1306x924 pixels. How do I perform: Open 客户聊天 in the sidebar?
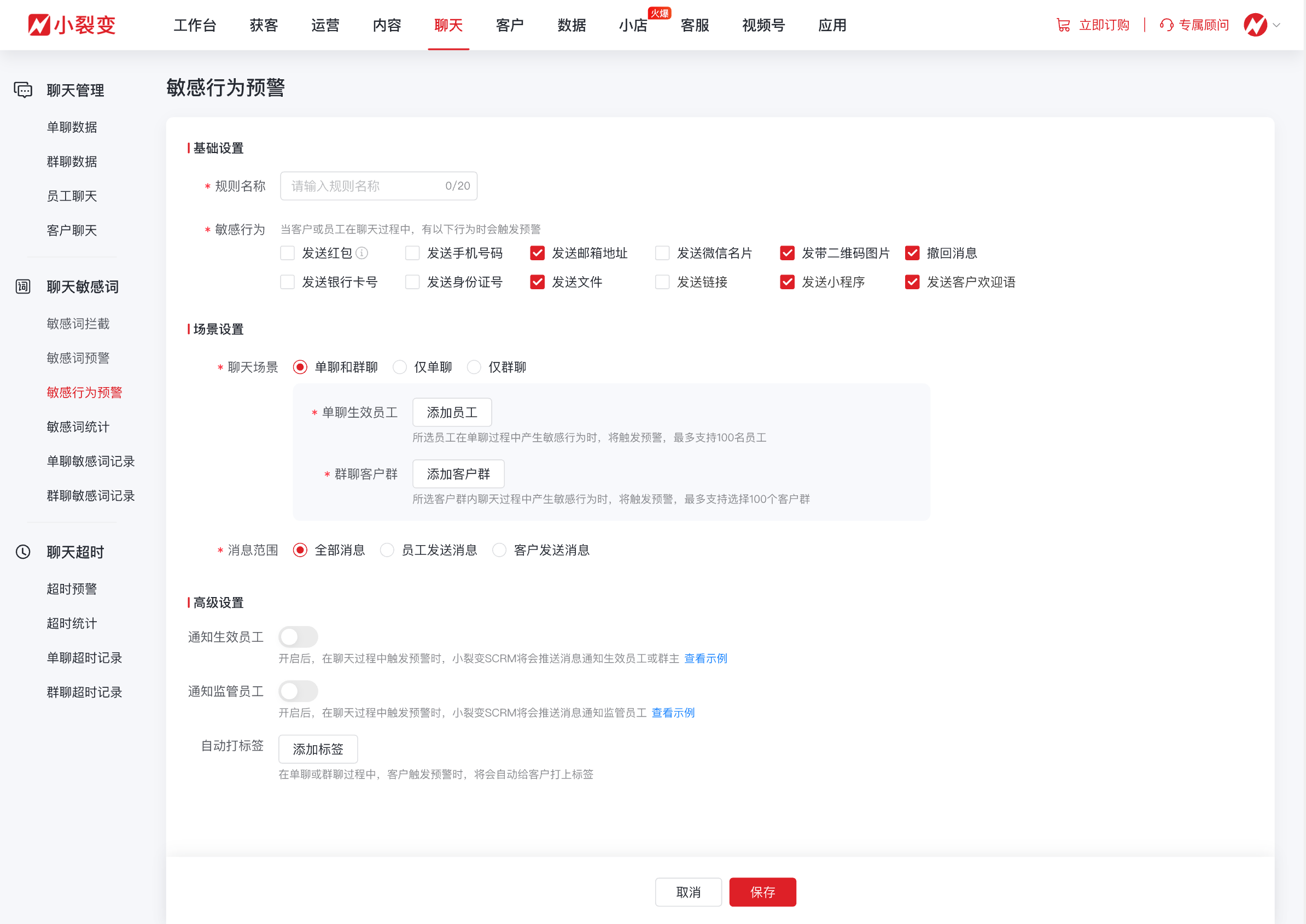point(72,230)
